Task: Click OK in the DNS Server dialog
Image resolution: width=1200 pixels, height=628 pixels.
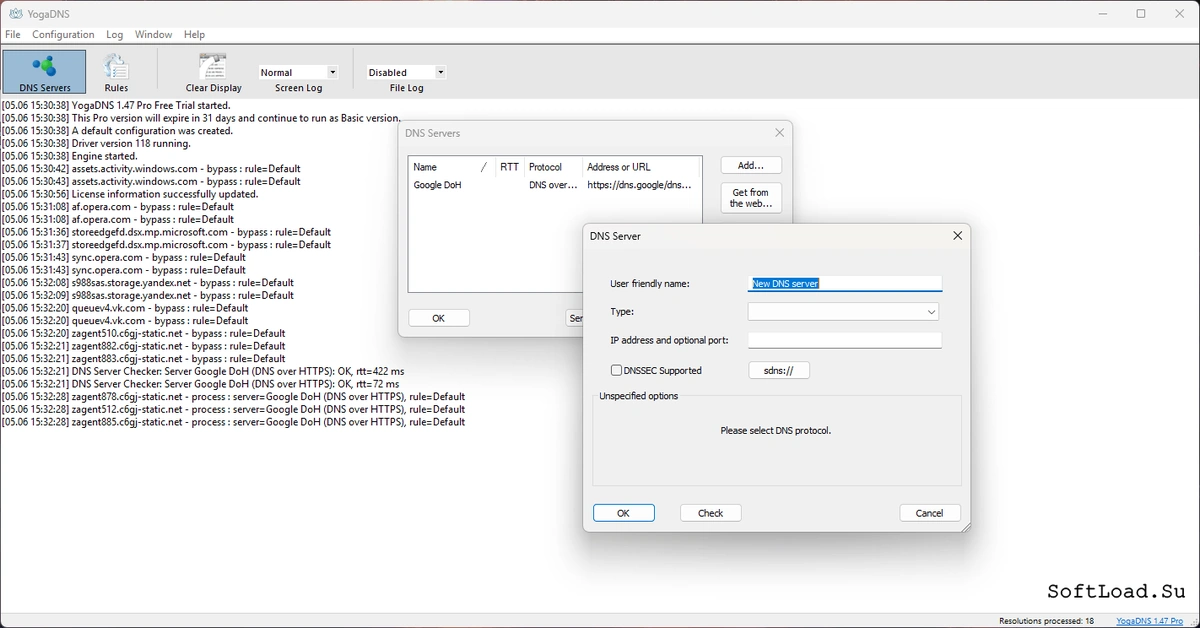Action: 623,513
